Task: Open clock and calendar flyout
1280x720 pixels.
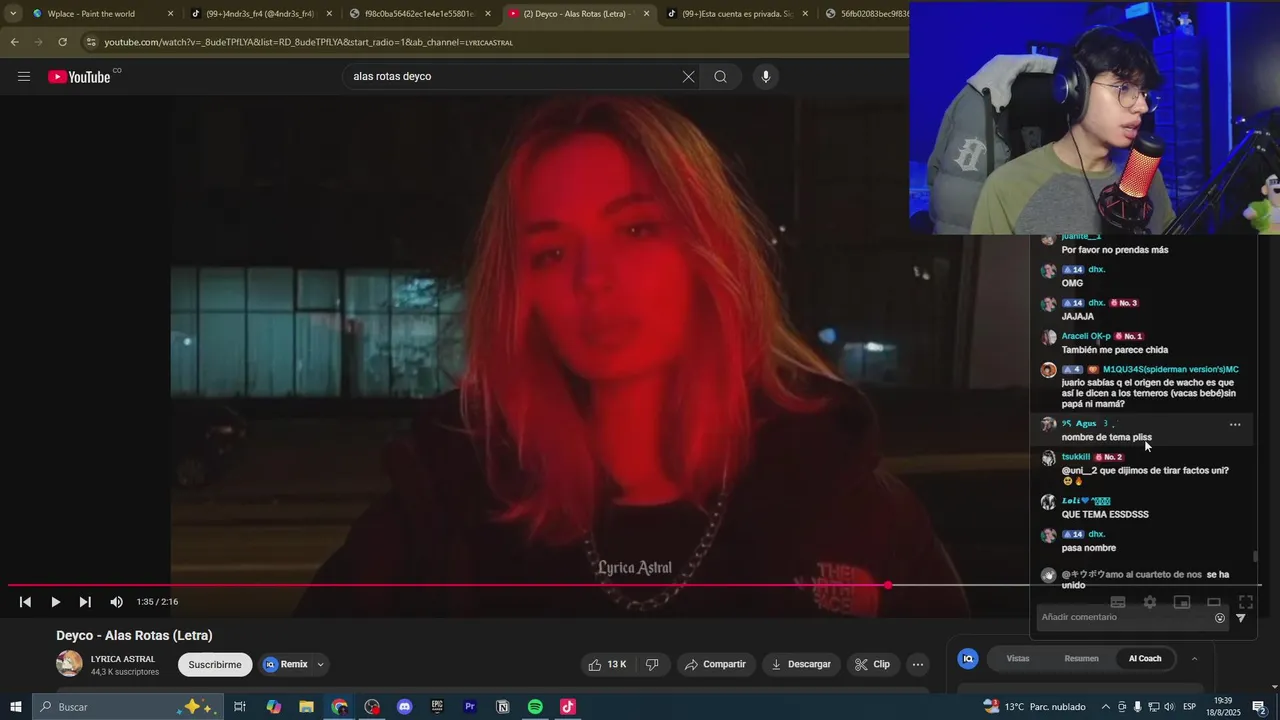Action: [1223, 707]
